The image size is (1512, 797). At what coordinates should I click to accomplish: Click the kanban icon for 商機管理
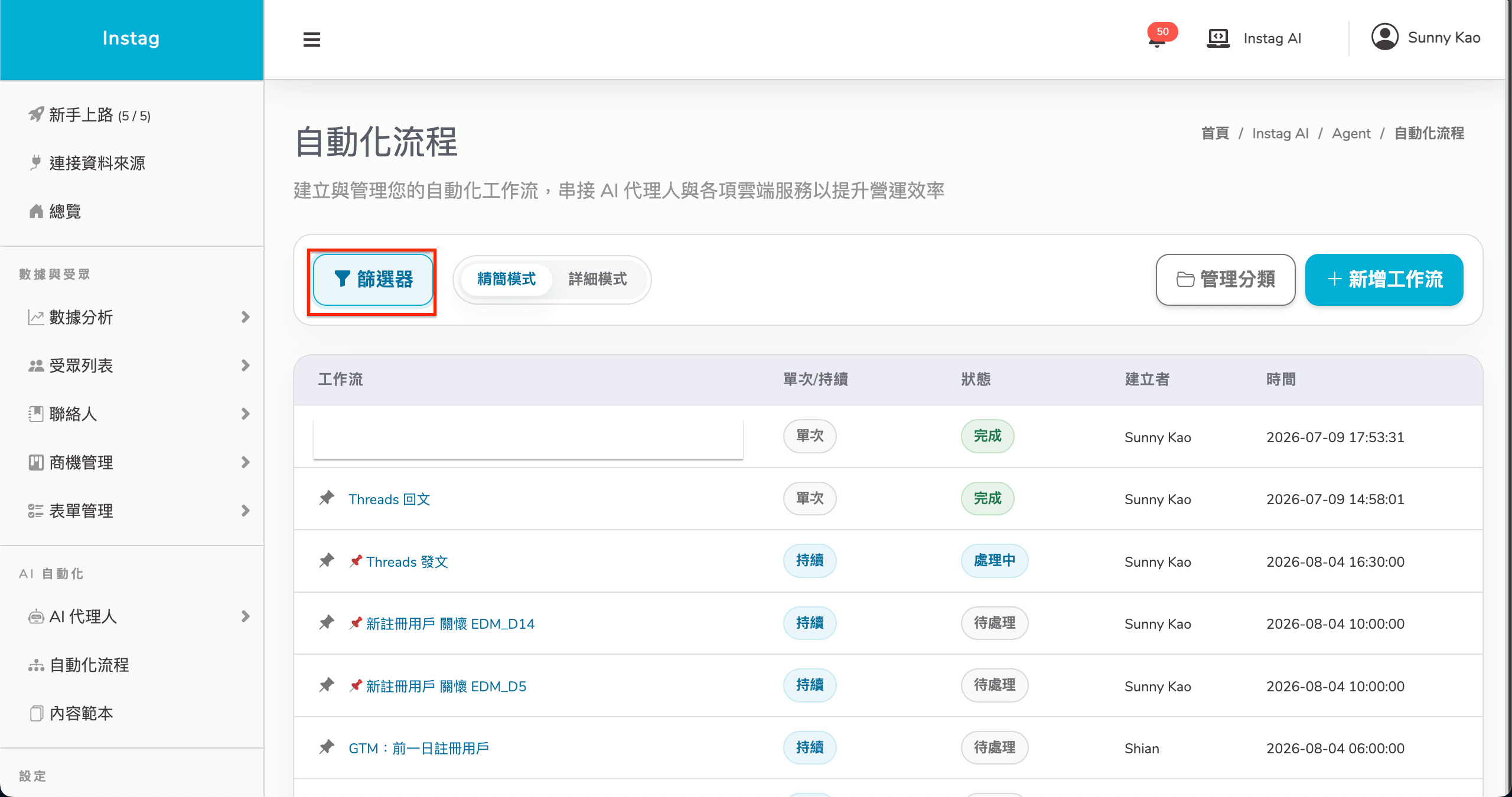pyautogui.click(x=36, y=463)
